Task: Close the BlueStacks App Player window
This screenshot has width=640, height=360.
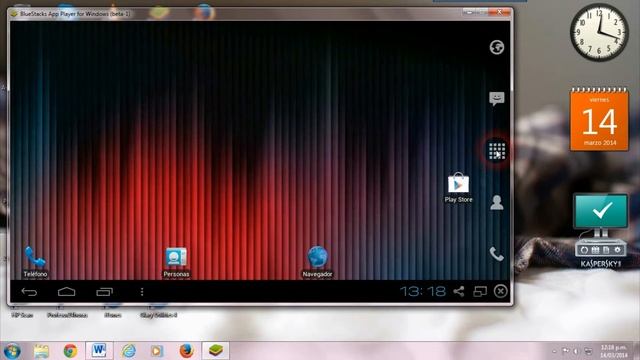Action: tap(500, 12)
